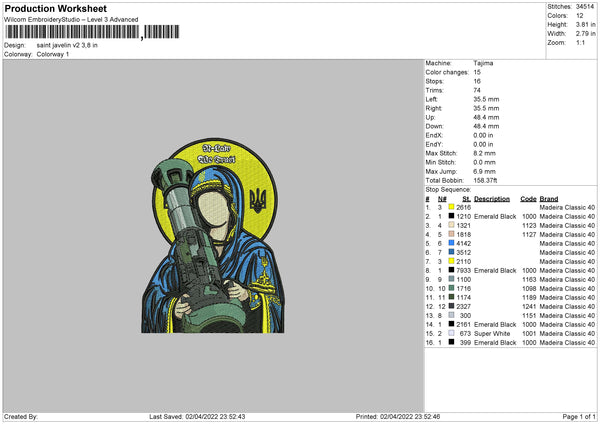Click the Zoom value 1:1
Viewport: 600px width, 424px height.
[x=580, y=42]
